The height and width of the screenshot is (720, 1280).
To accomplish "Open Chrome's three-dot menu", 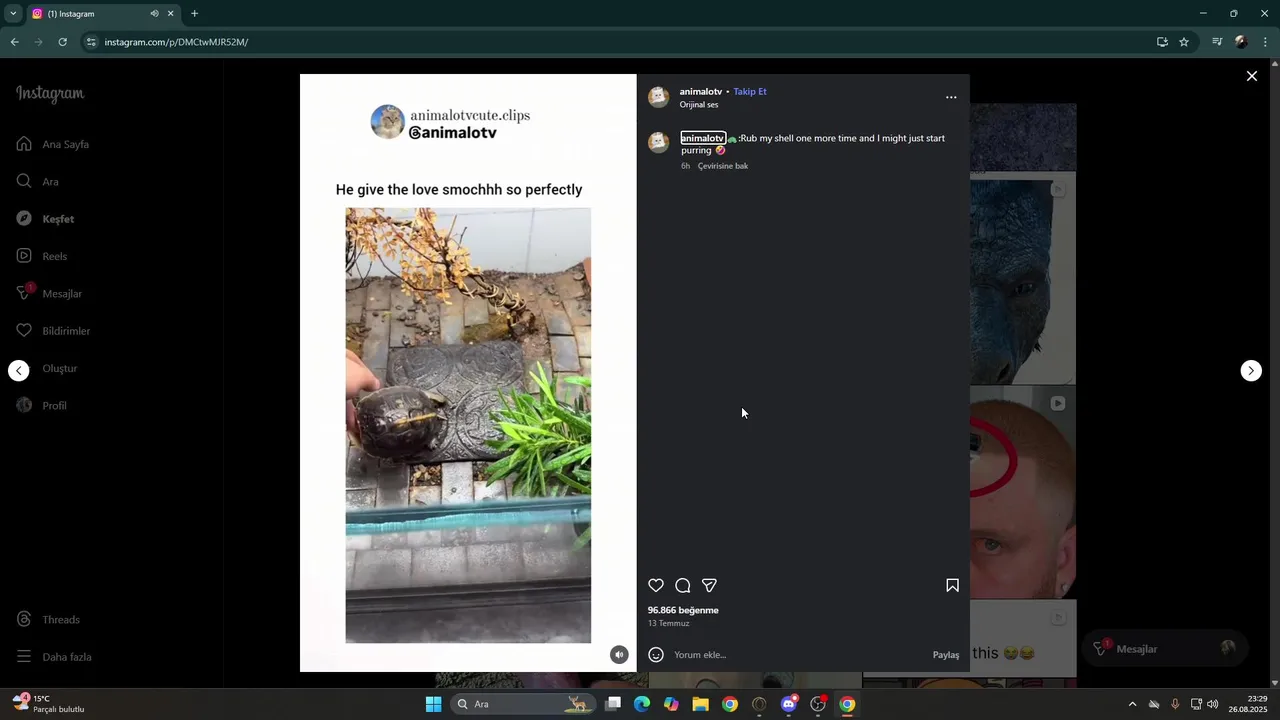I will tap(1266, 42).
